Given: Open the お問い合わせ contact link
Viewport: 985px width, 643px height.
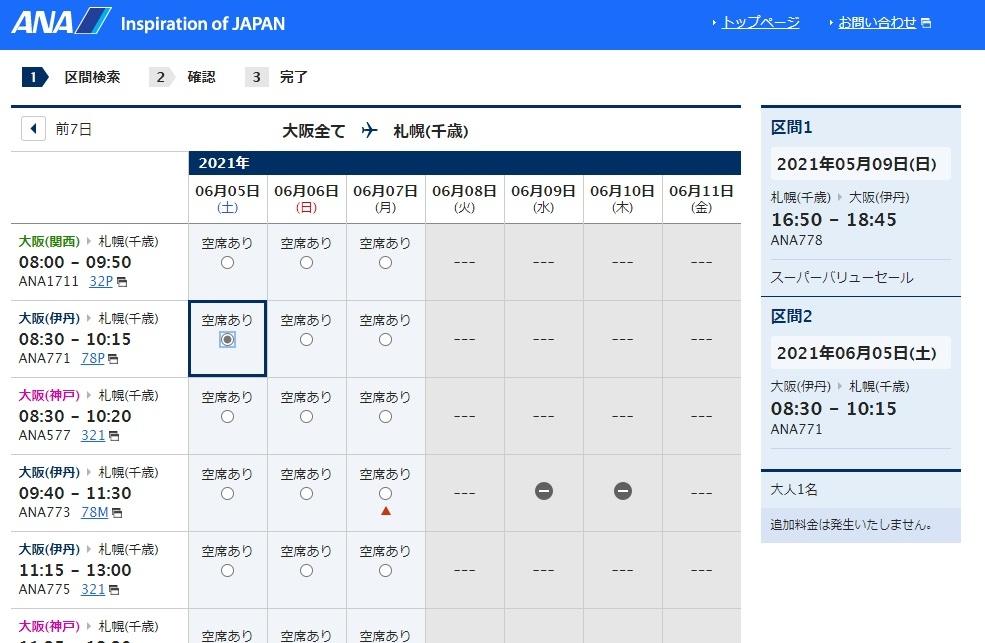Looking at the screenshot, I should (x=876, y=22).
